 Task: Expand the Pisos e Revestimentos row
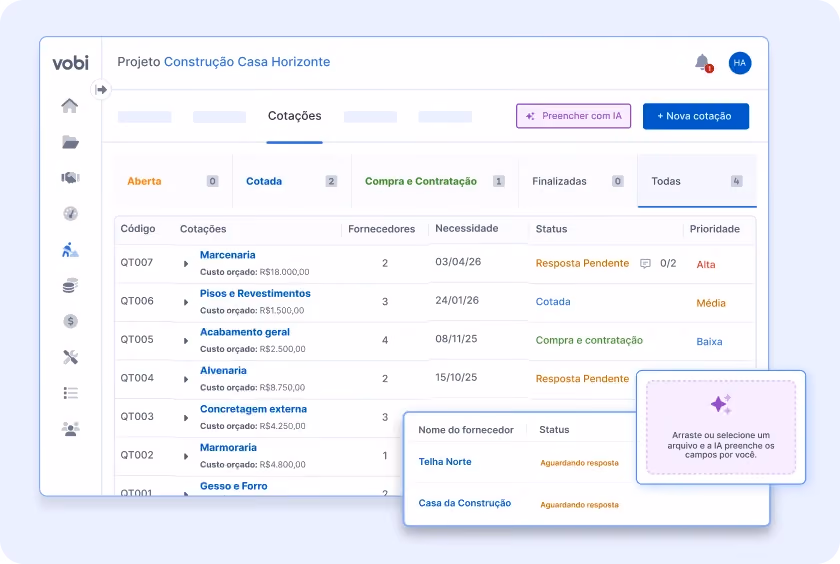186,302
